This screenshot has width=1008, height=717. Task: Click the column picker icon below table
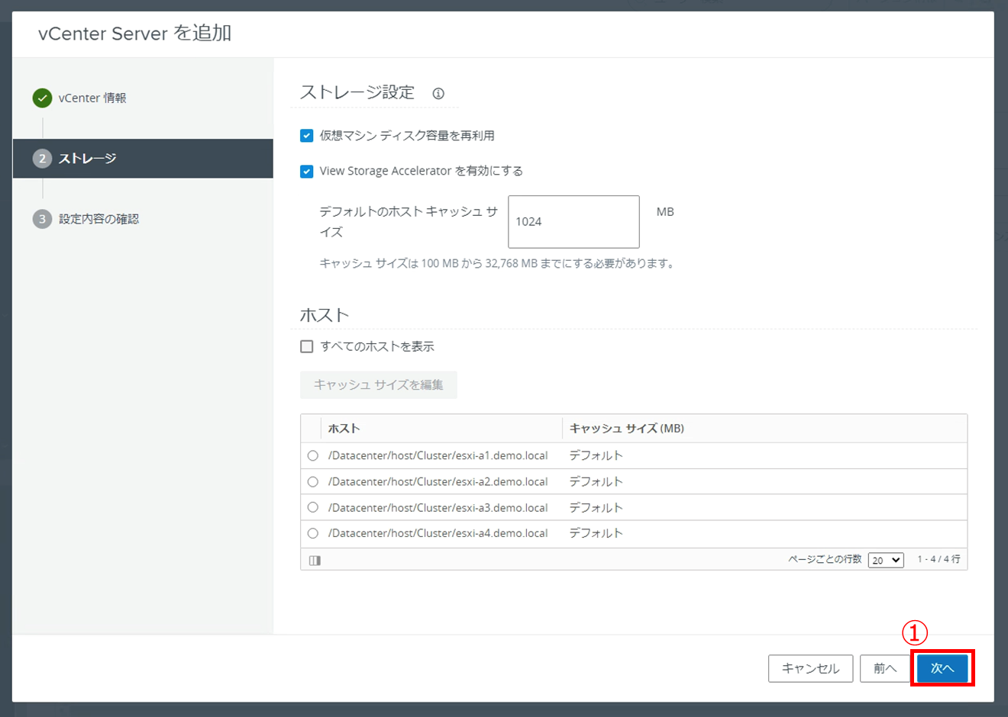point(315,560)
